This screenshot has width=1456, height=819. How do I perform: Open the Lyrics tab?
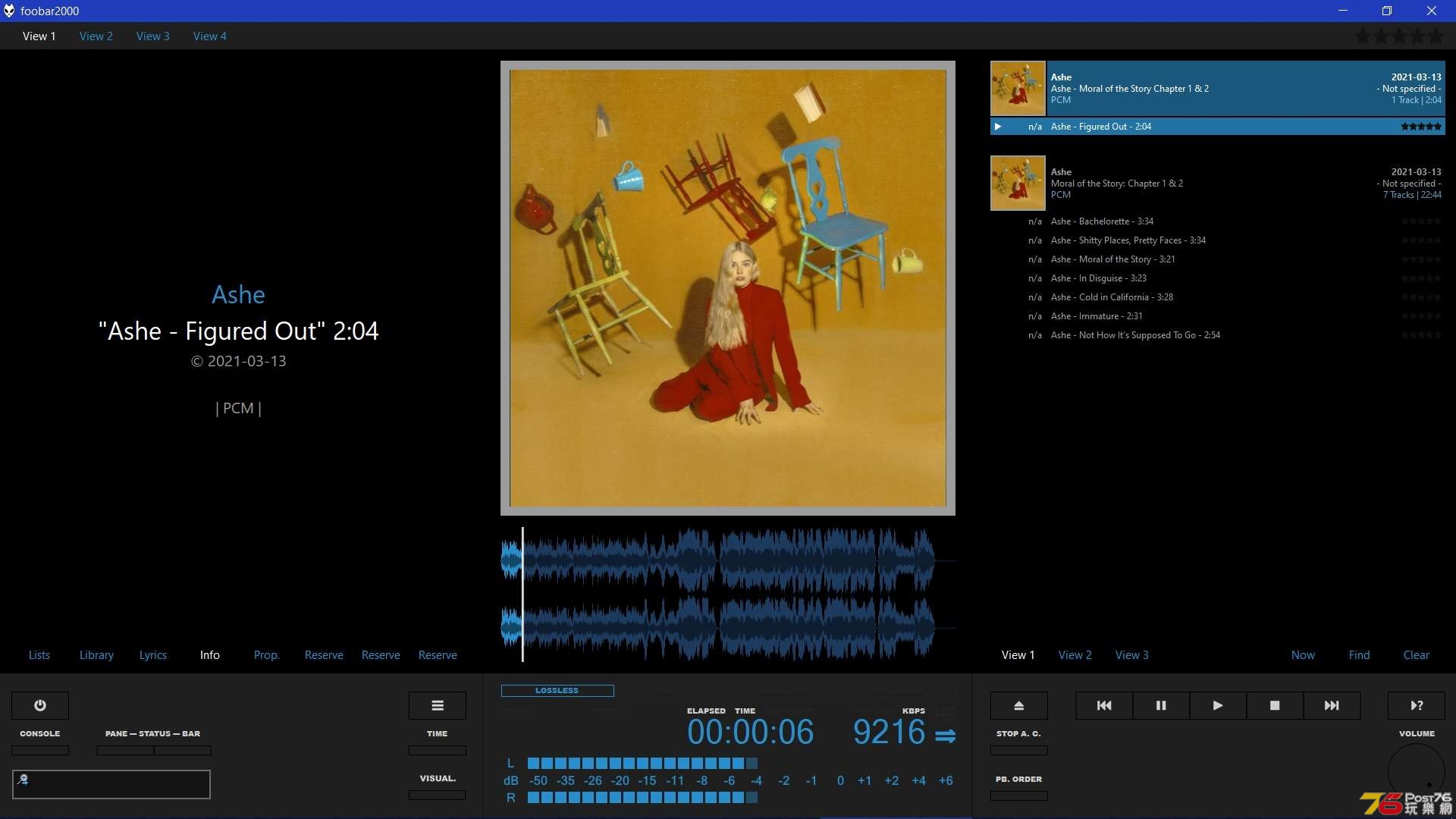coord(153,654)
